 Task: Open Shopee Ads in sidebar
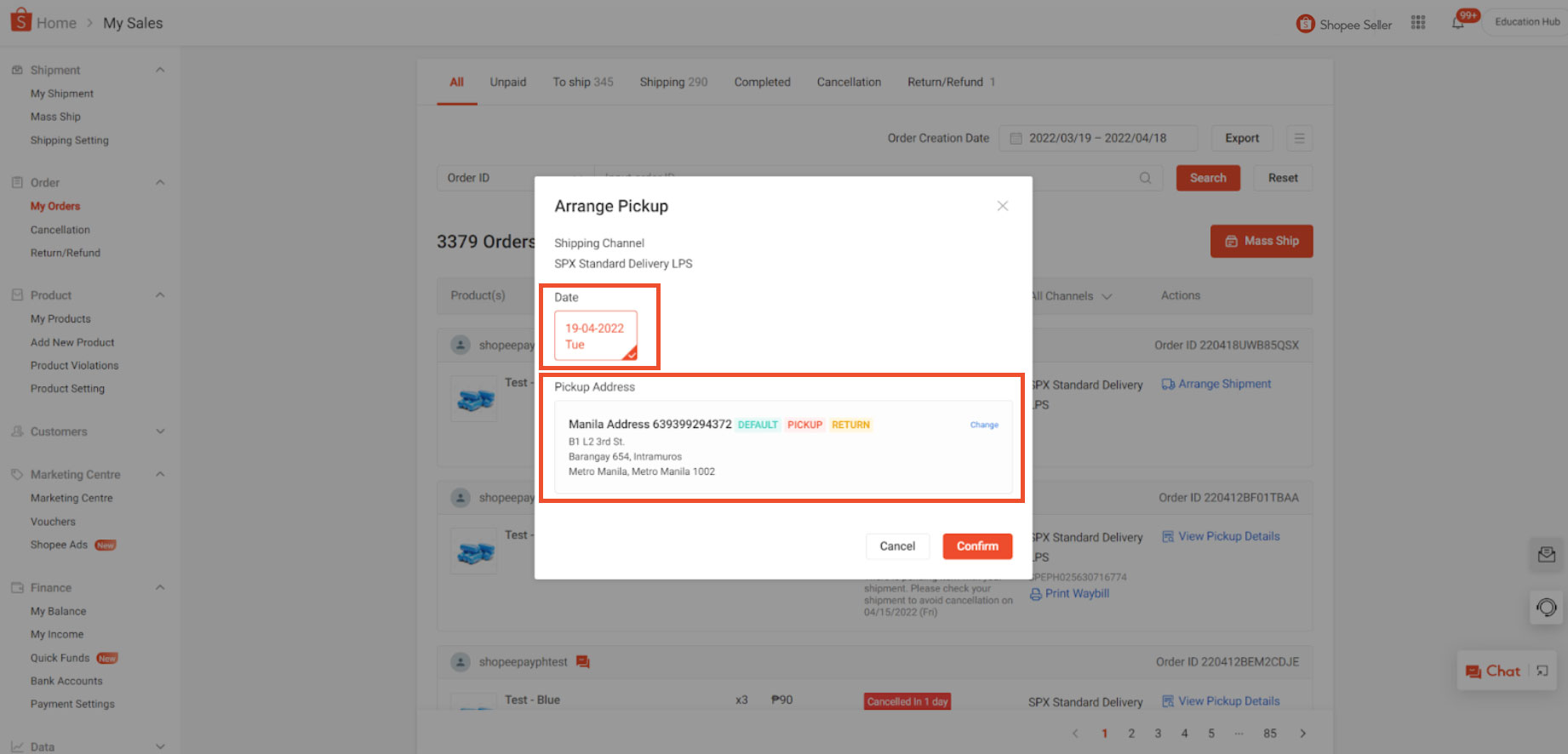[x=59, y=545]
